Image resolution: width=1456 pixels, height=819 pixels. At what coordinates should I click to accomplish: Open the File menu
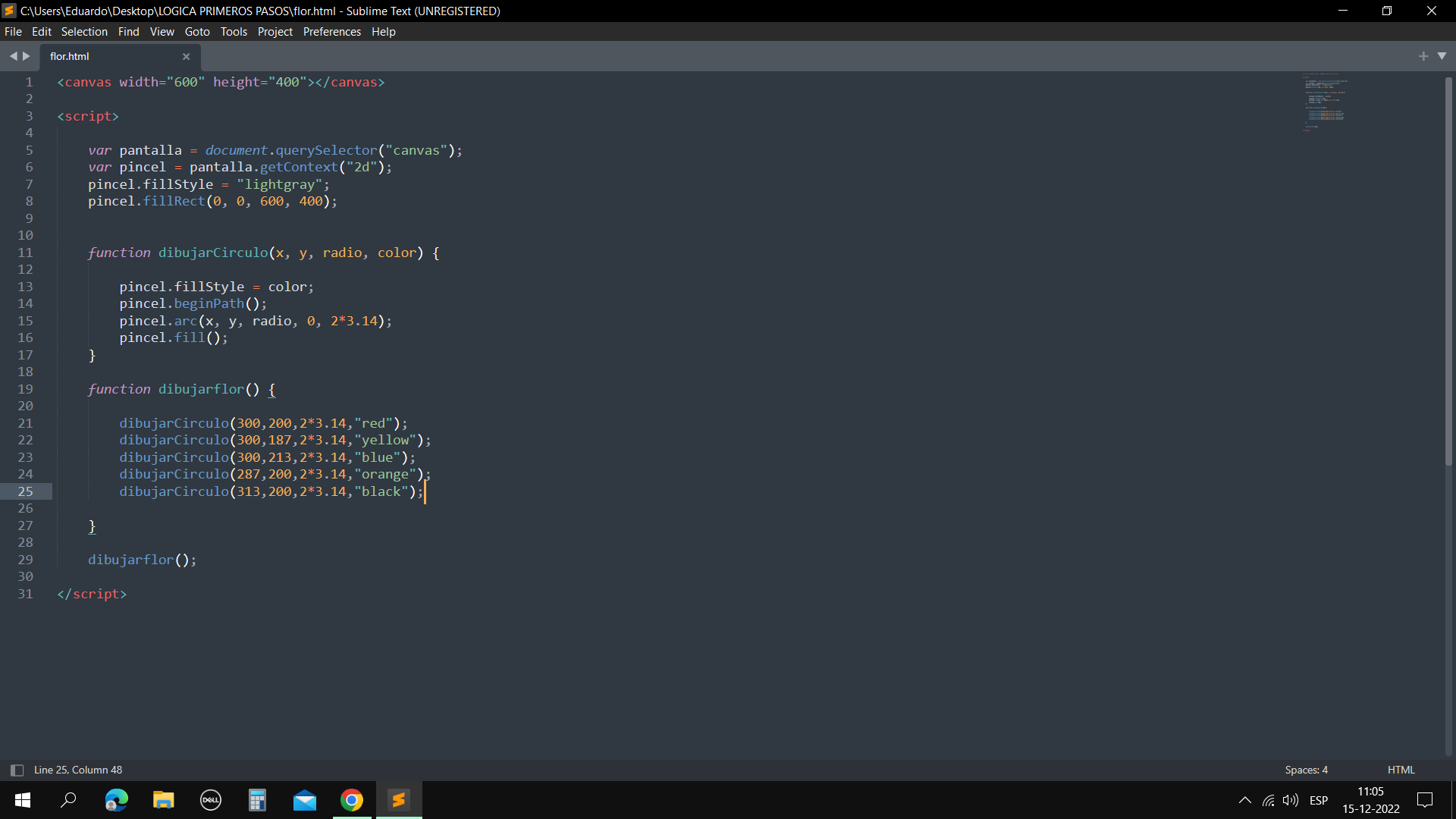pos(13,31)
